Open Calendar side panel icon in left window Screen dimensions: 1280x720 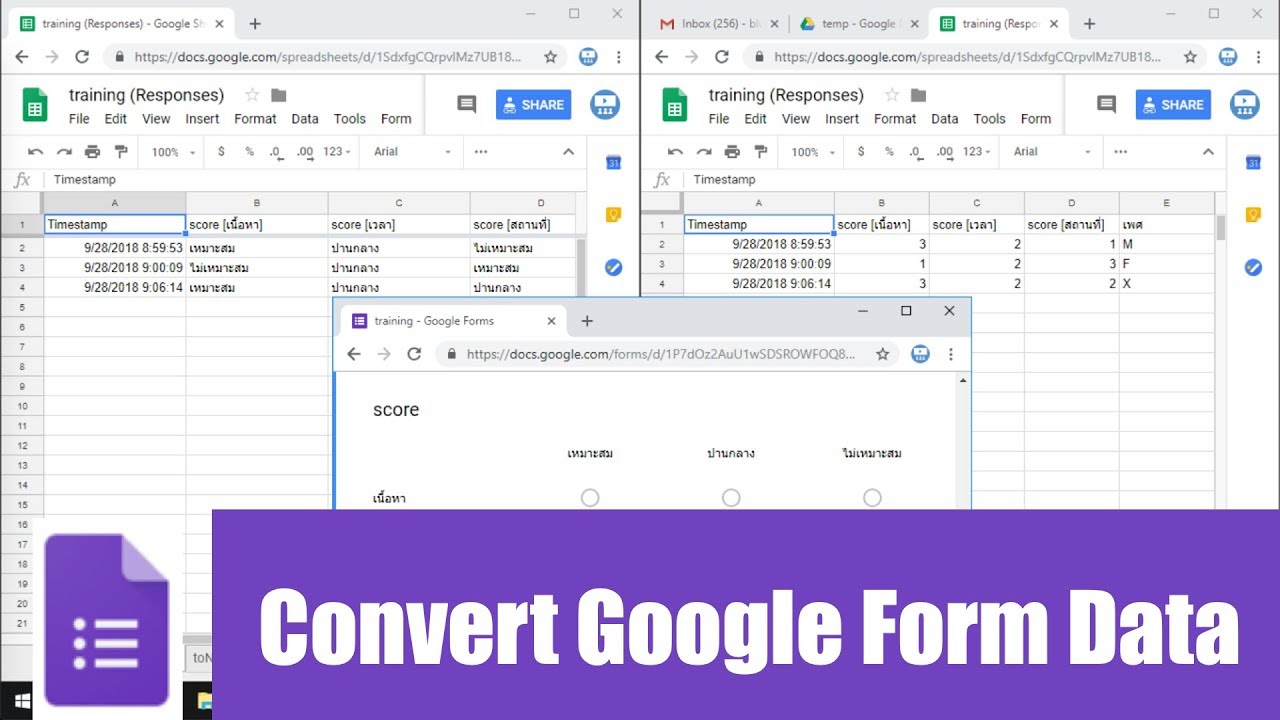point(614,162)
